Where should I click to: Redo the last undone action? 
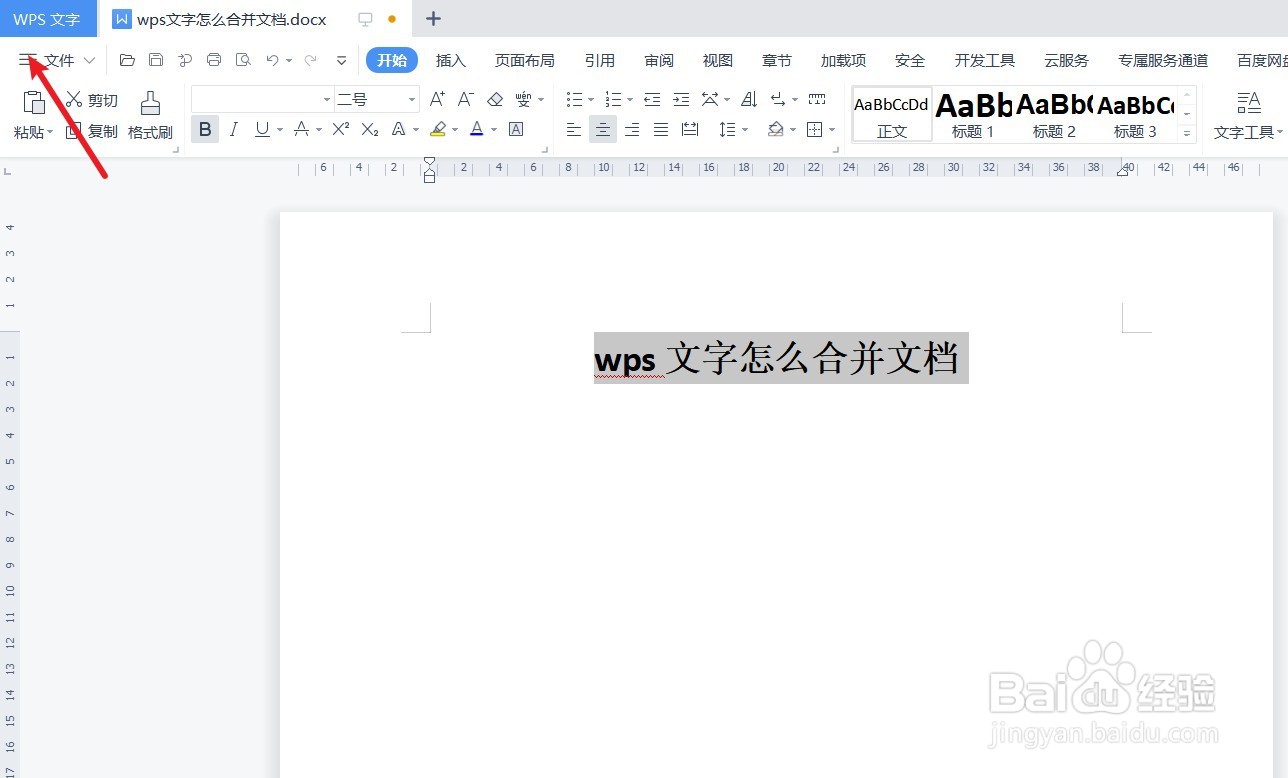coord(310,60)
